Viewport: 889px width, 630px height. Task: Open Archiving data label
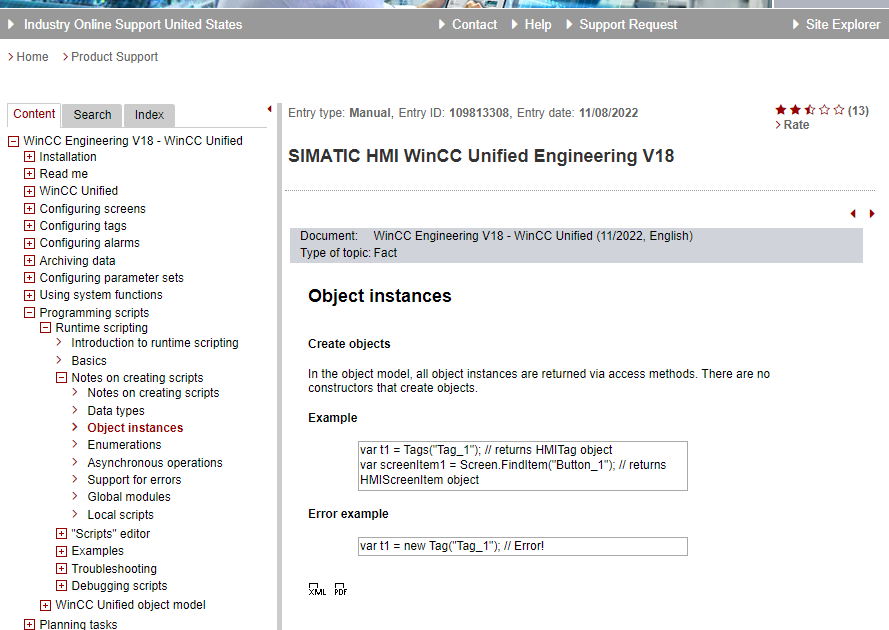click(x=77, y=261)
